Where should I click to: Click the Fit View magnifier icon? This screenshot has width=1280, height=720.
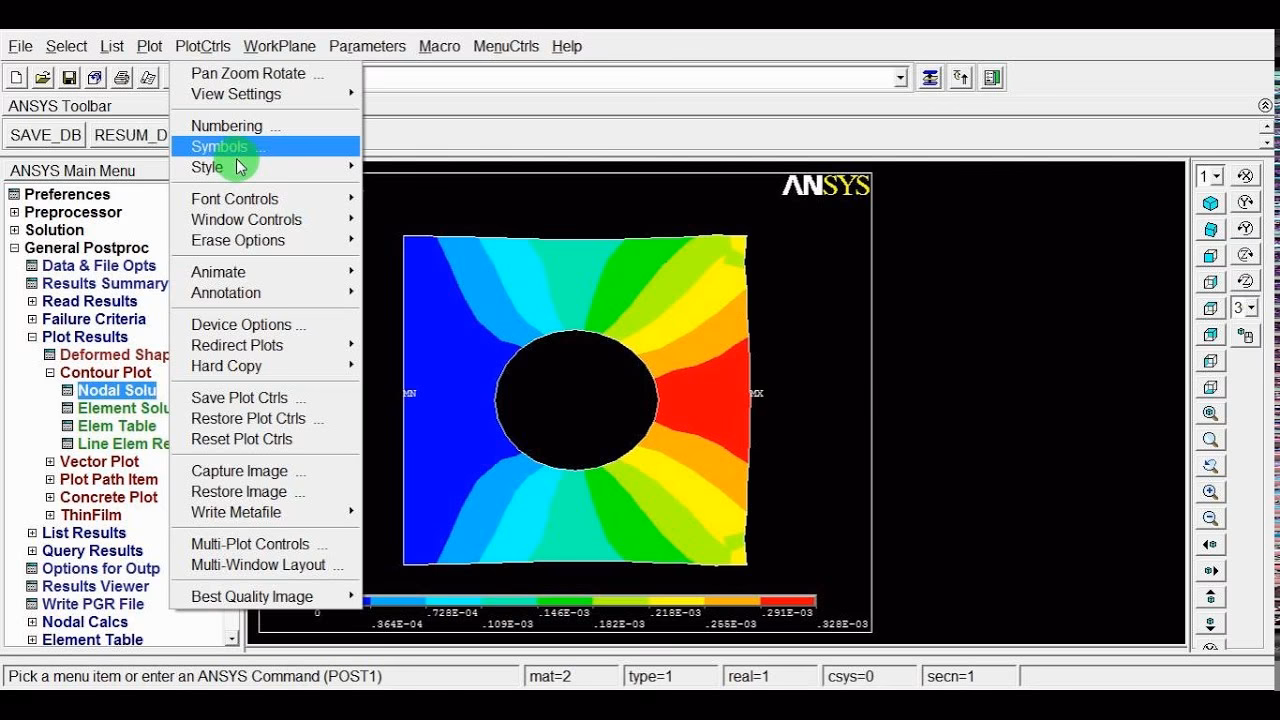click(x=1211, y=413)
